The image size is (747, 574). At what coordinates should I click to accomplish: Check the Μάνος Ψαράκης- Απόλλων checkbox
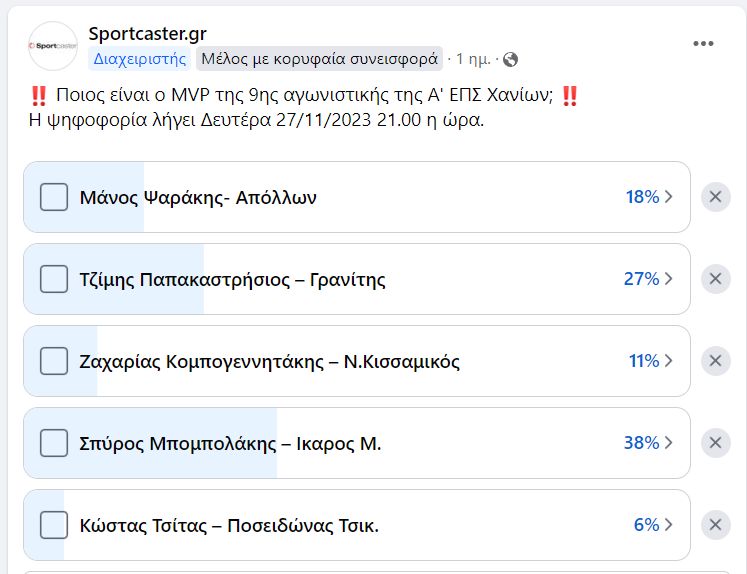click(54, 197)
